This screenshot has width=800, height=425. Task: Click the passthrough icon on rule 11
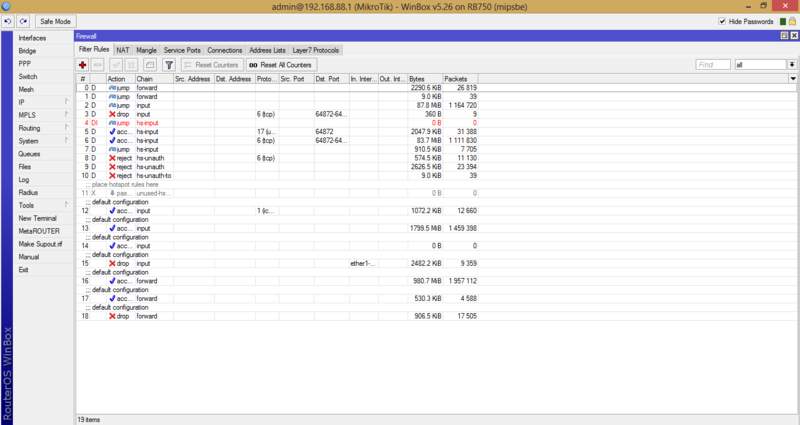pyautogui.click(x=112, y=193)
